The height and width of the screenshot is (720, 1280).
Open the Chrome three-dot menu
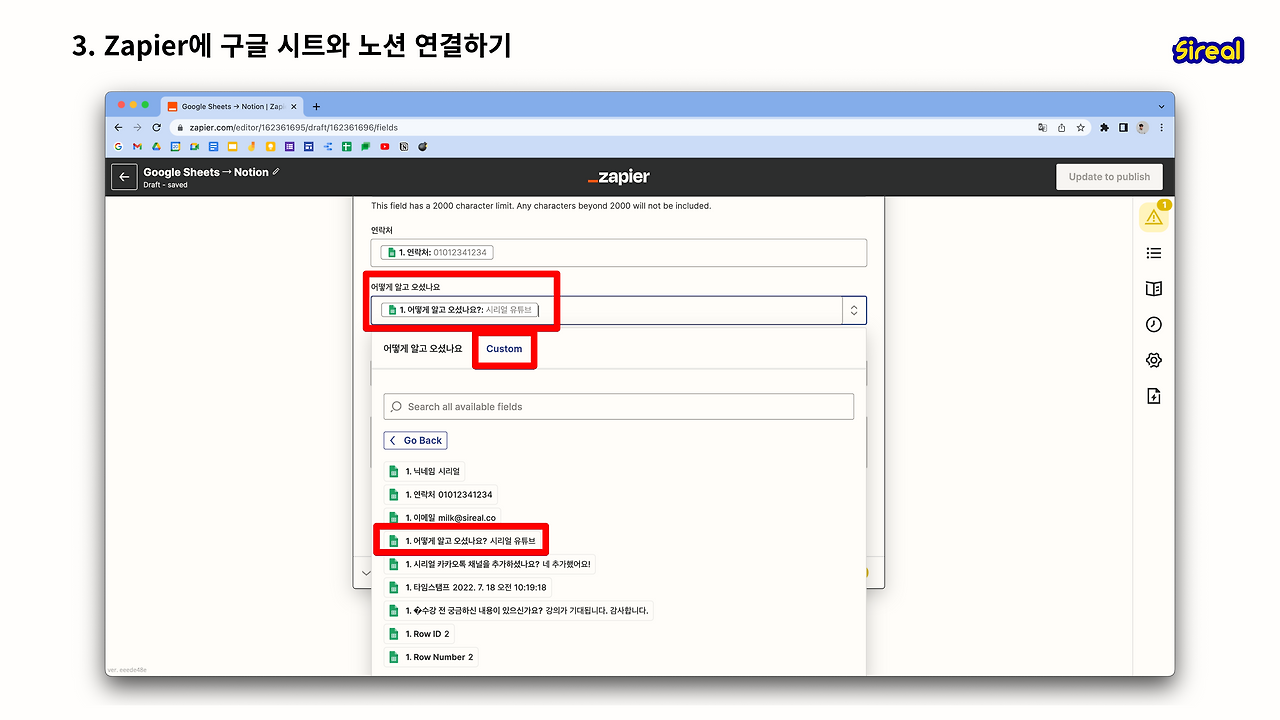pyautogui.click(x=1161, y=128)
